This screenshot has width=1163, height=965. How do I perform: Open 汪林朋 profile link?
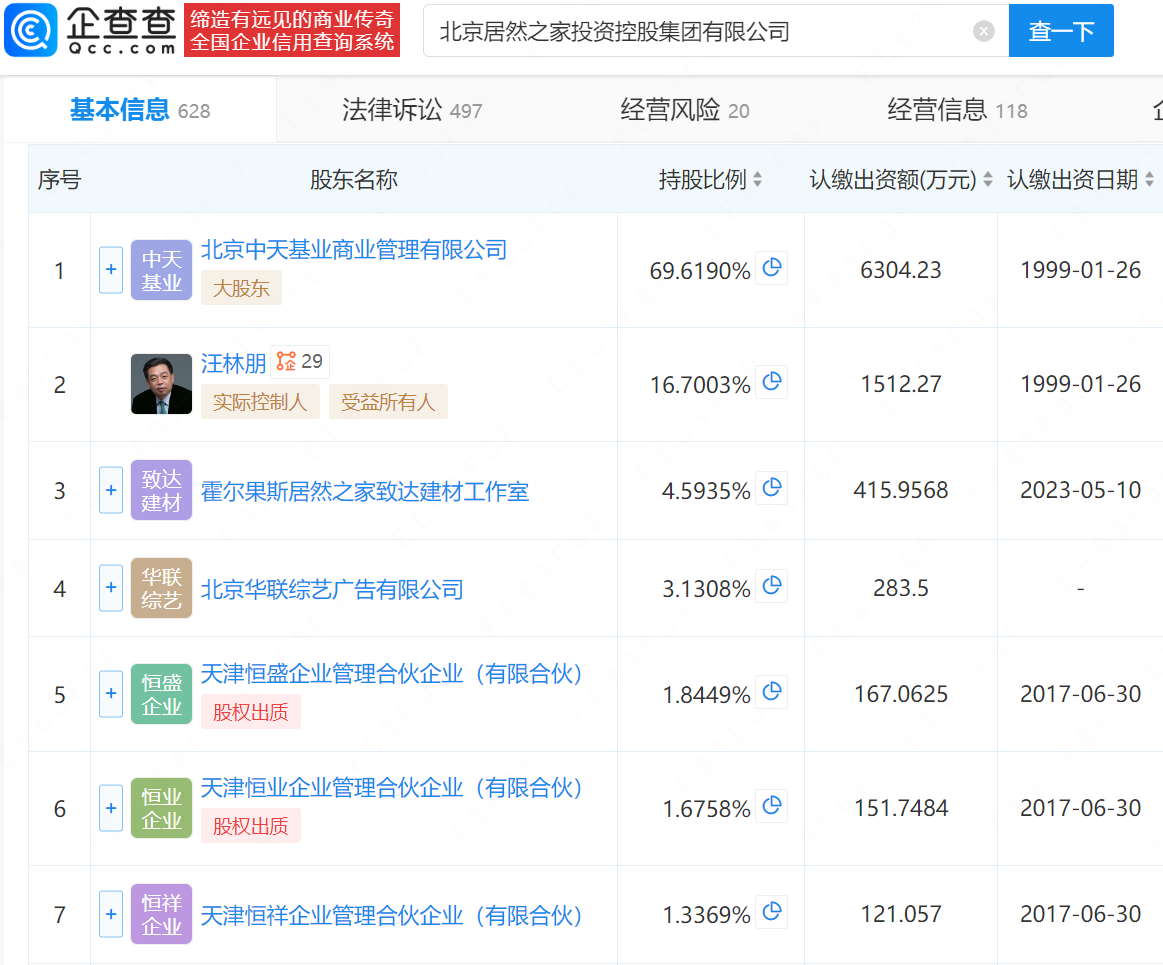coord(234,363)
